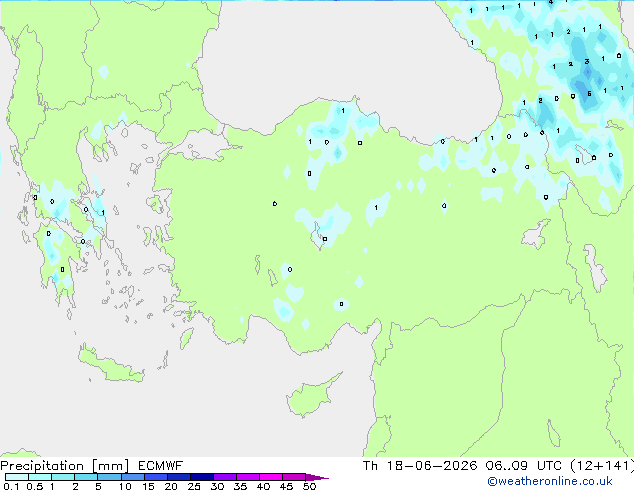Select the 0.1–0.5 mm legend swatch

pyautogui.click(x=17, y=477)
